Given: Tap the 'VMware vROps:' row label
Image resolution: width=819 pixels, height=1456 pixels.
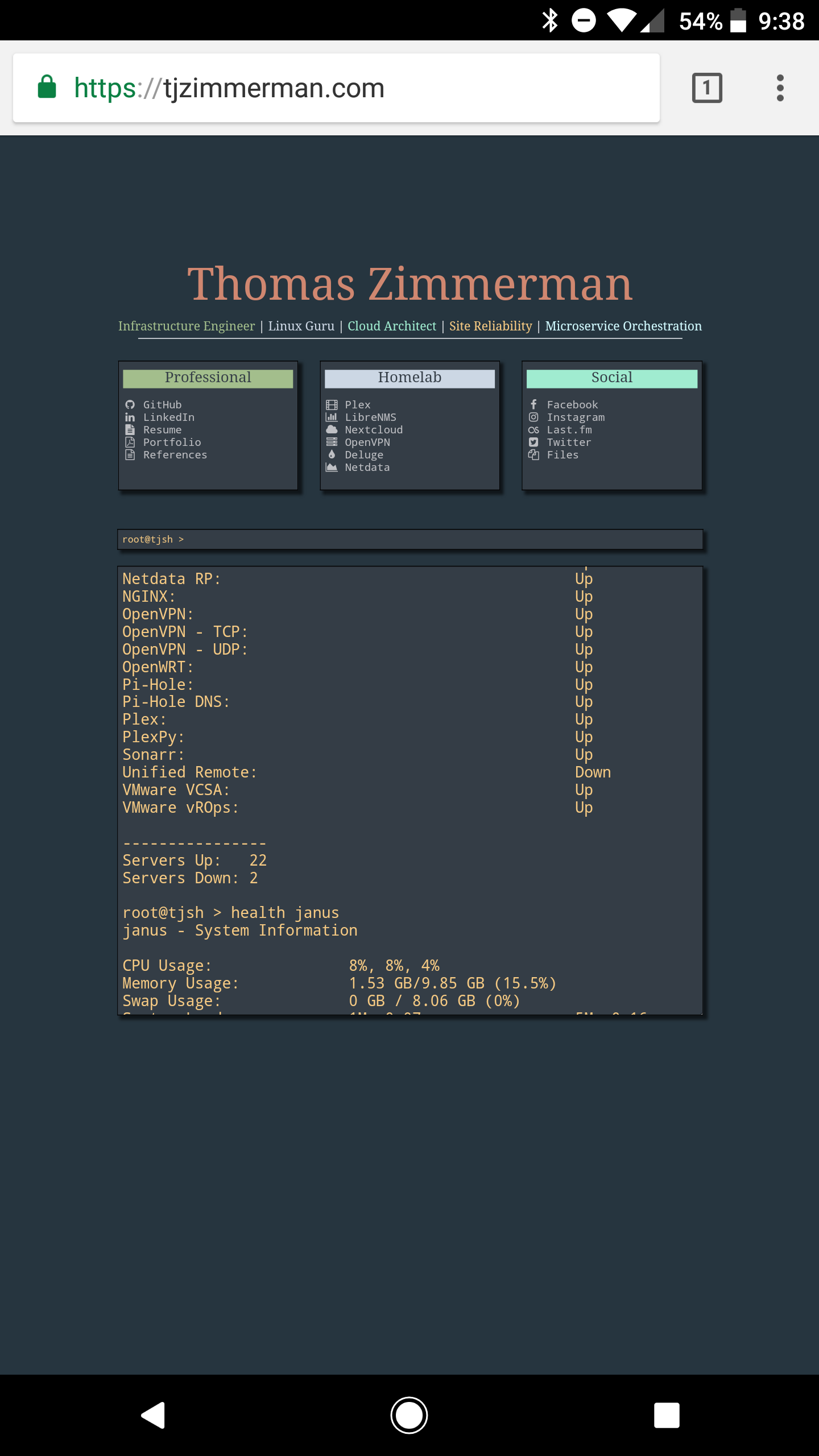Looking at the screenshot, I should click(x=181, y=808).
